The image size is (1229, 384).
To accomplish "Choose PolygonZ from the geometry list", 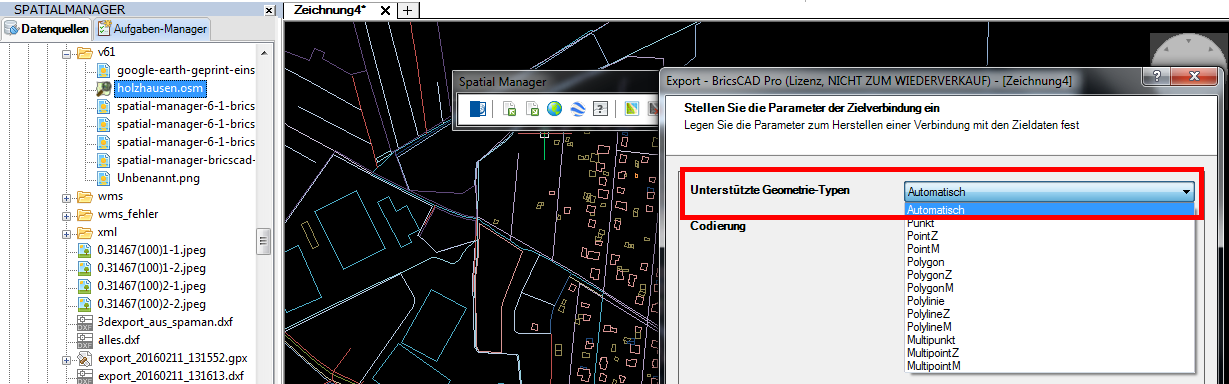I will pyautogui.click(x=930, y=275).
